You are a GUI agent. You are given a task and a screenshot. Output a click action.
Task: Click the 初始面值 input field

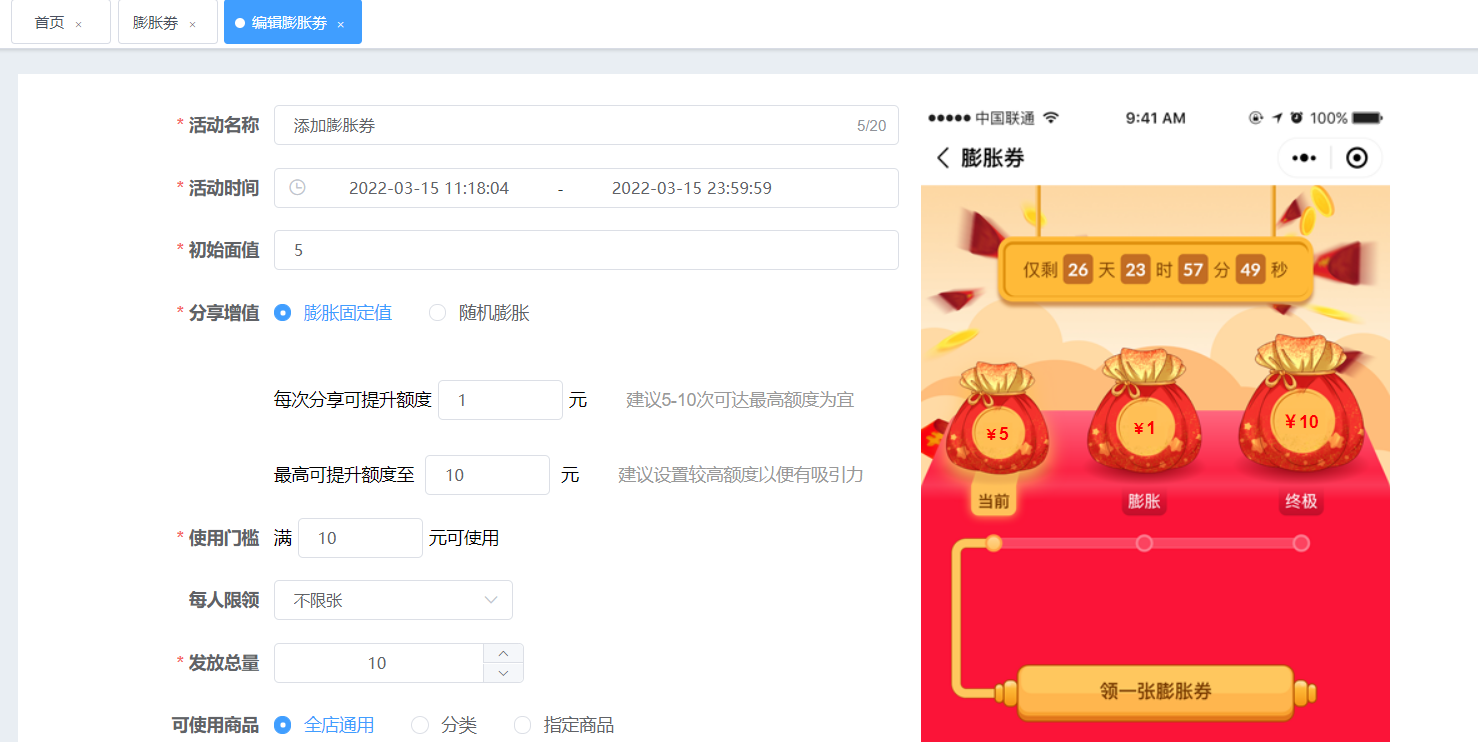586,250
